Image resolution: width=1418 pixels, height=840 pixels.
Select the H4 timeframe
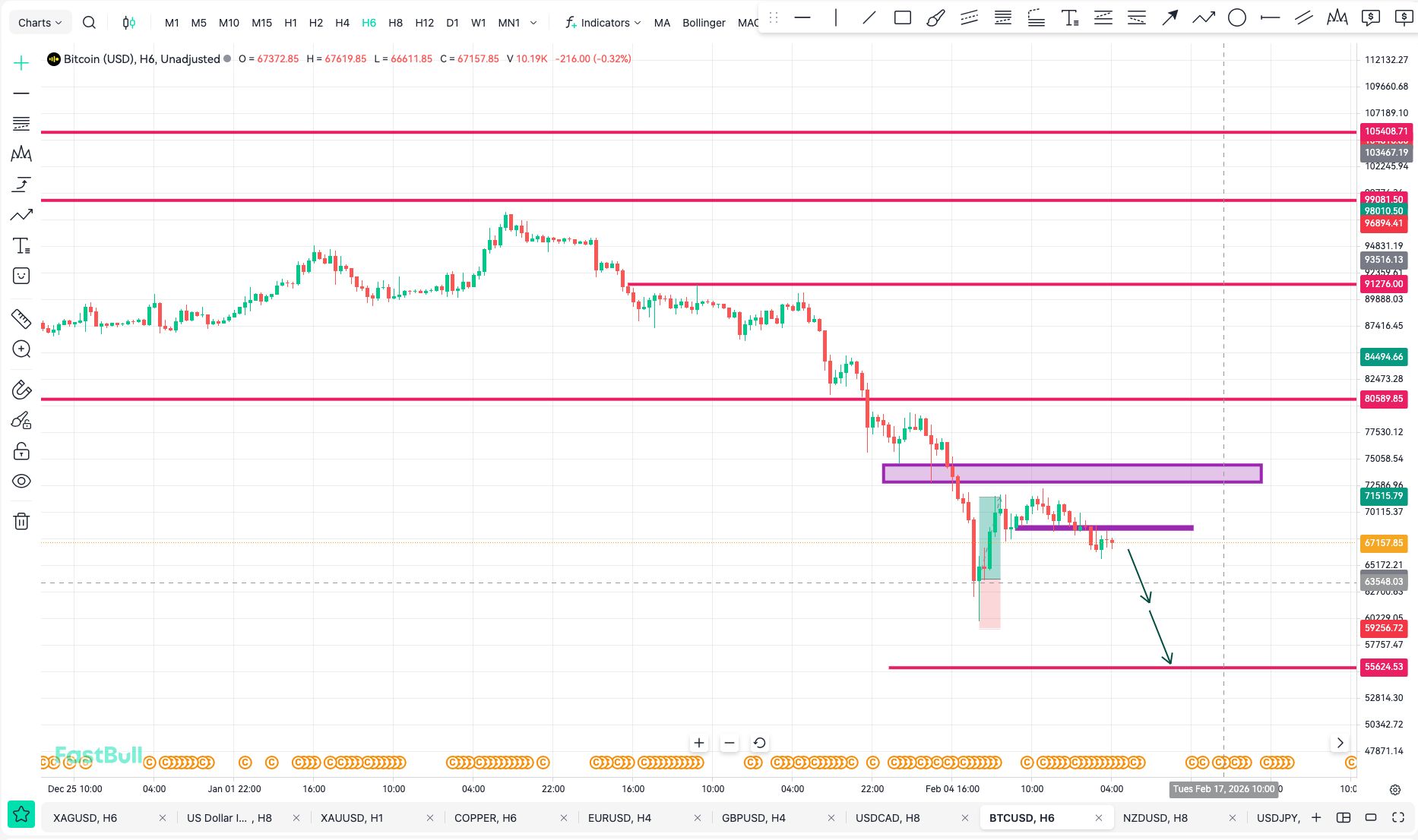tap(342, 23)
